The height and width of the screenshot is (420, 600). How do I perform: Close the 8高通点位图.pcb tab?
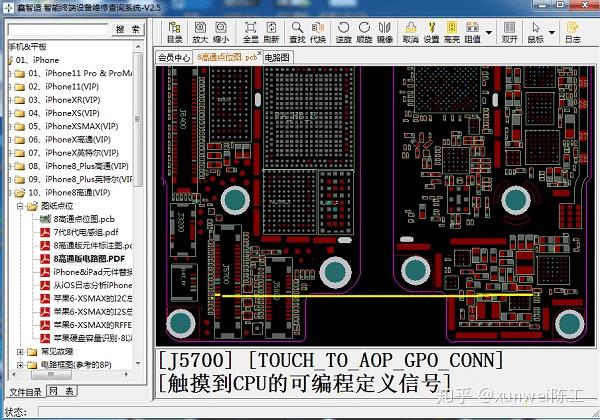(x=260, y=53)
